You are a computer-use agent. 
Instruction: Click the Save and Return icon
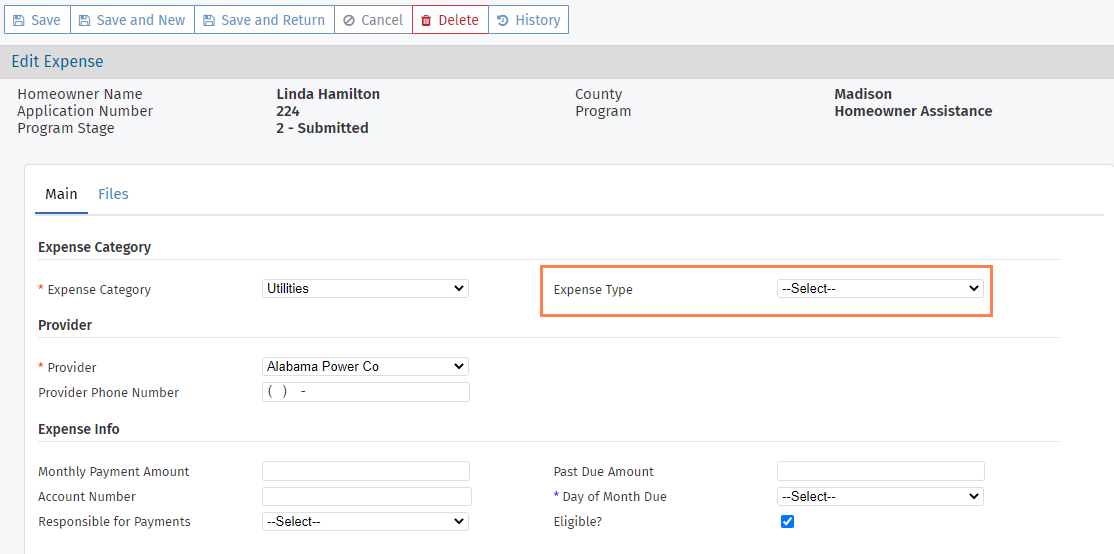coord(209,20)
